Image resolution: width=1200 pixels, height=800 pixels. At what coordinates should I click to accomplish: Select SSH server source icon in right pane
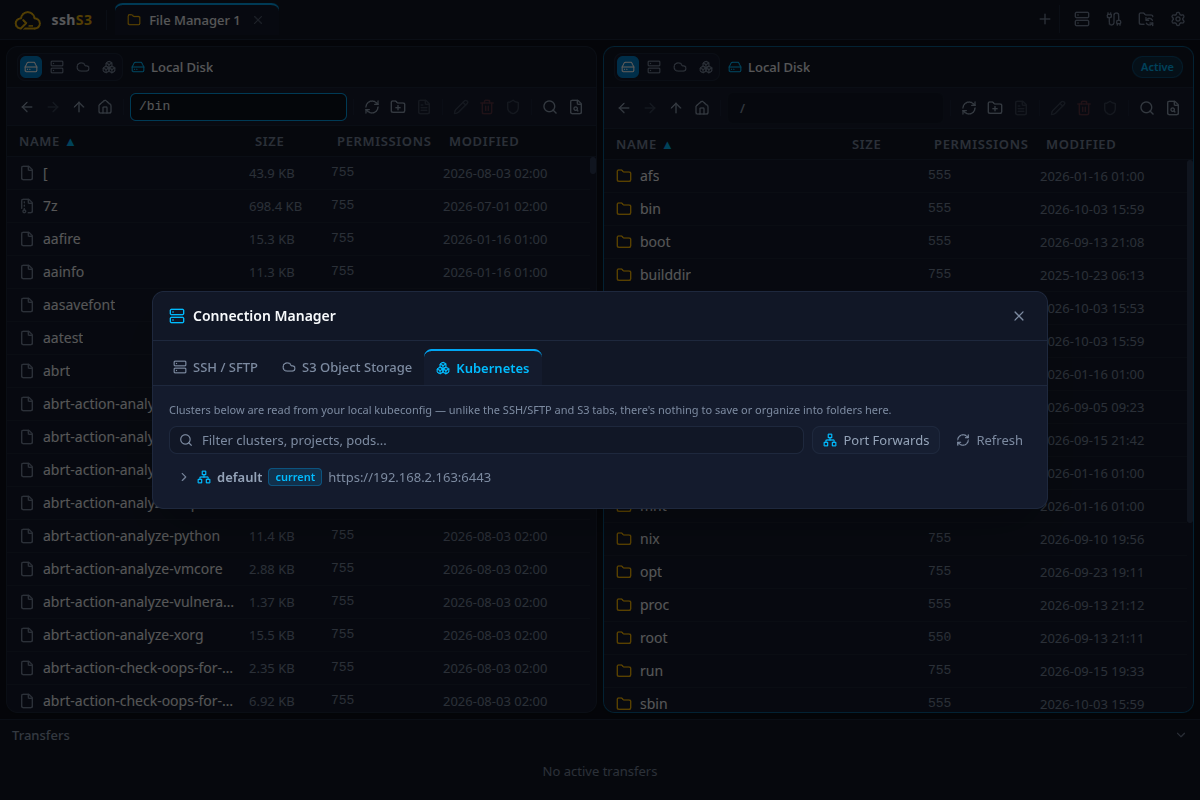(654, 67)
